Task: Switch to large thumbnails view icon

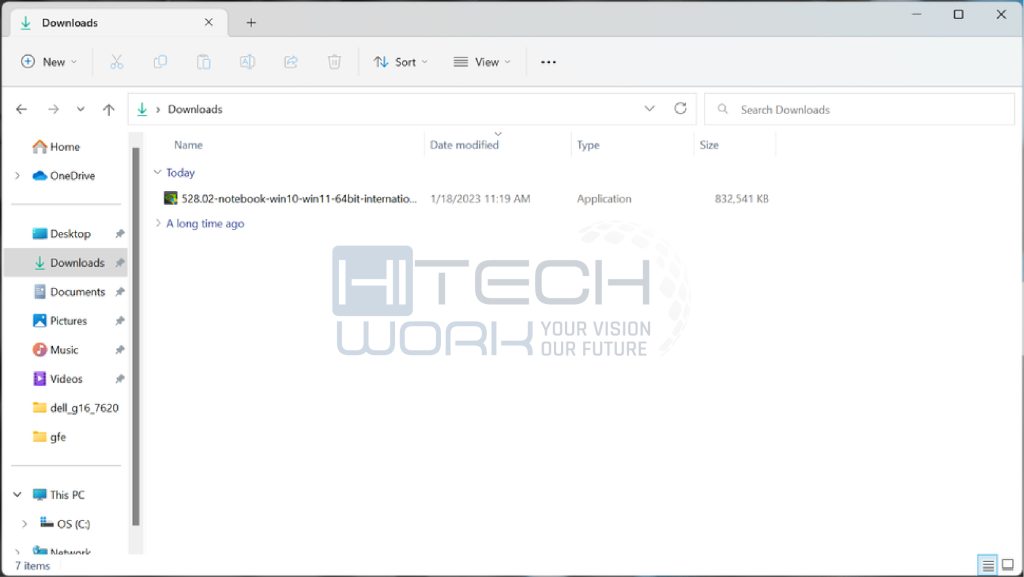Action: (1008, 565)
